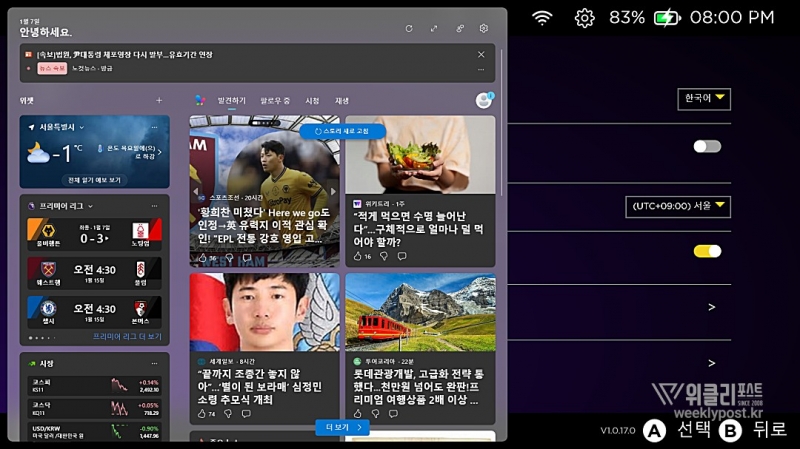The width and height of the screenshot is (800, 449).
Task: Open the profile avatar in widgets feed
Action: point(484,100)
